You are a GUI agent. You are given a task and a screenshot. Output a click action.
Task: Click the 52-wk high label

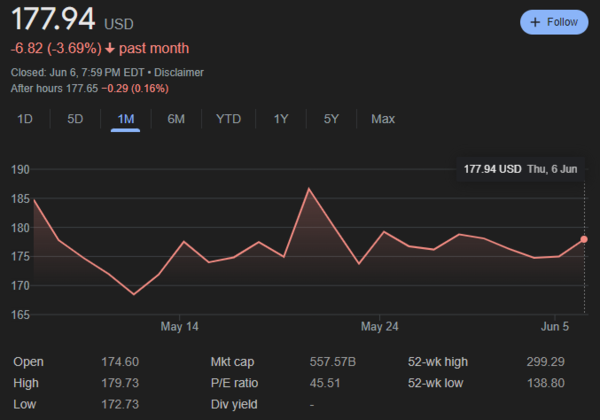click(439, 361)
